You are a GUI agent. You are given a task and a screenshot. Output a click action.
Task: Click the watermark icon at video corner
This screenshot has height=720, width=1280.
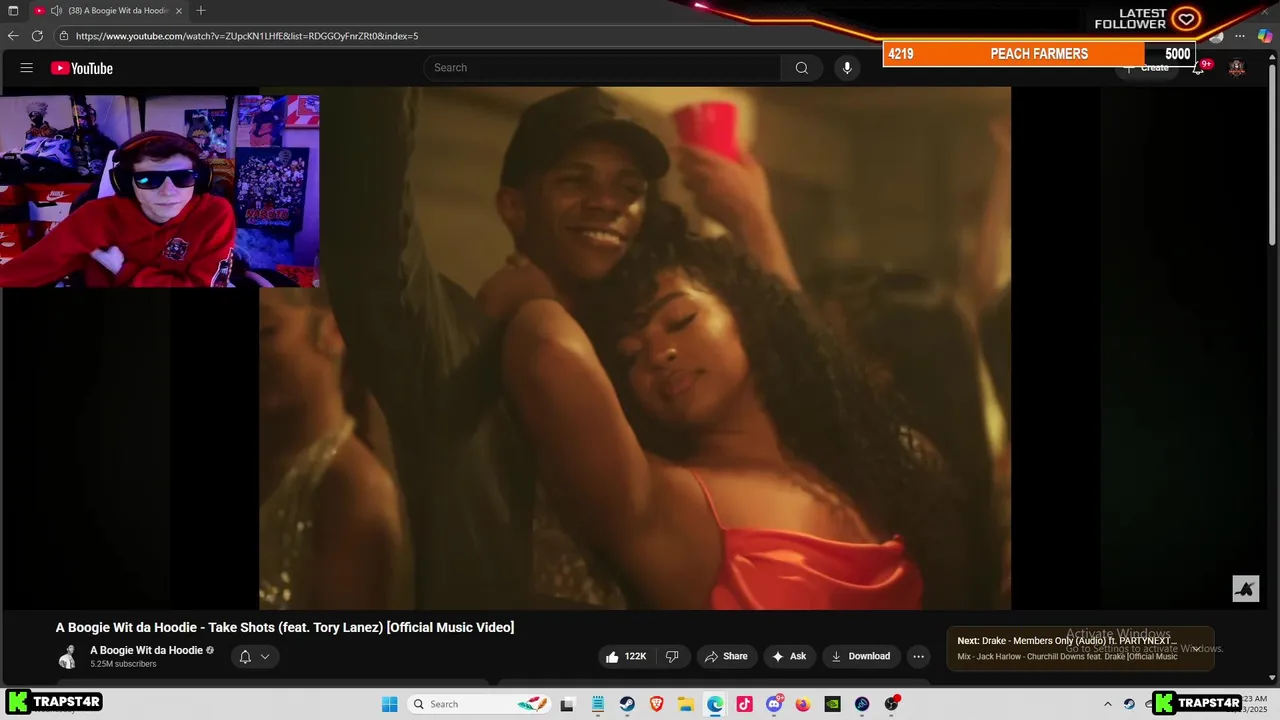[1245, 589]
